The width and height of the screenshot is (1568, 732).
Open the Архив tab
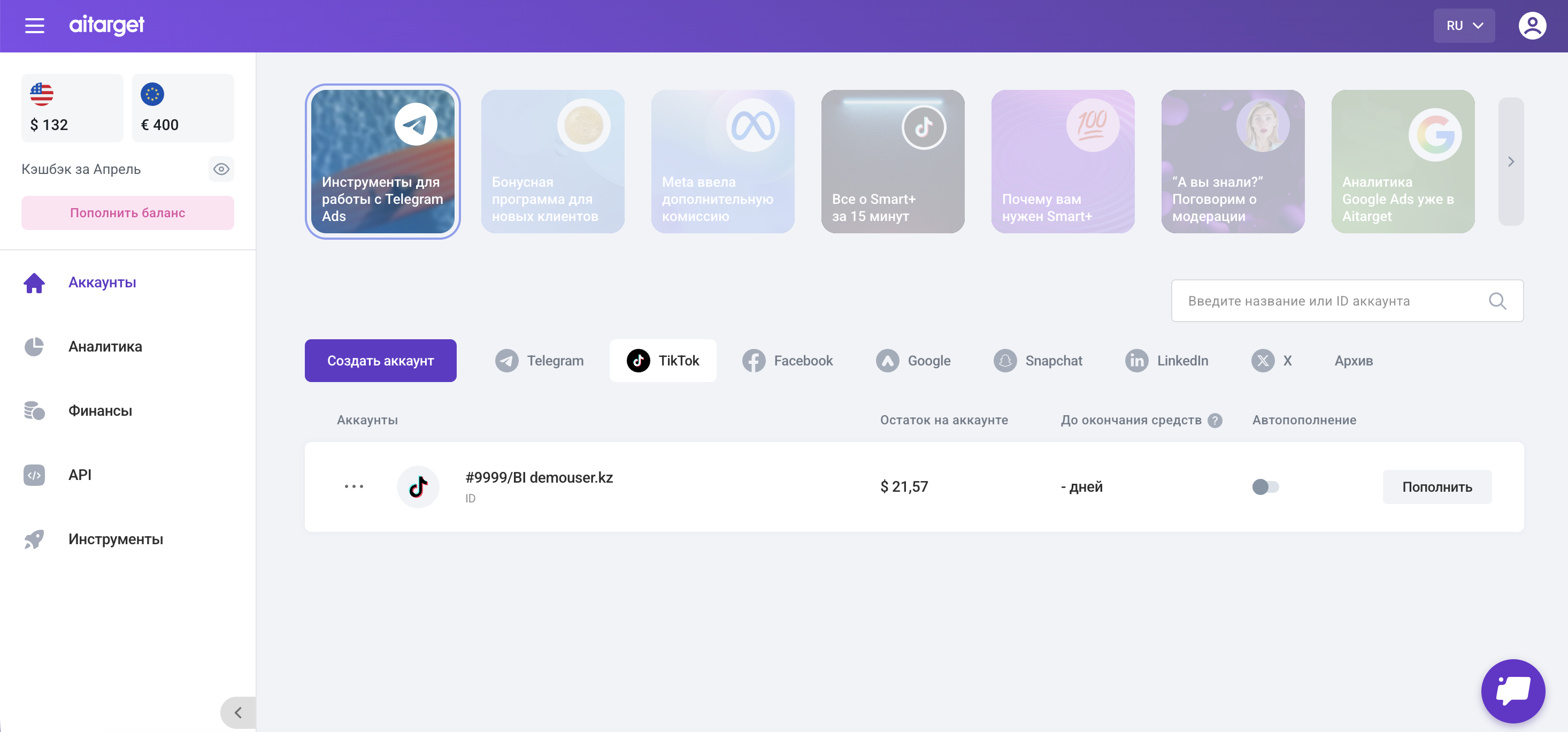(1354, 361)
